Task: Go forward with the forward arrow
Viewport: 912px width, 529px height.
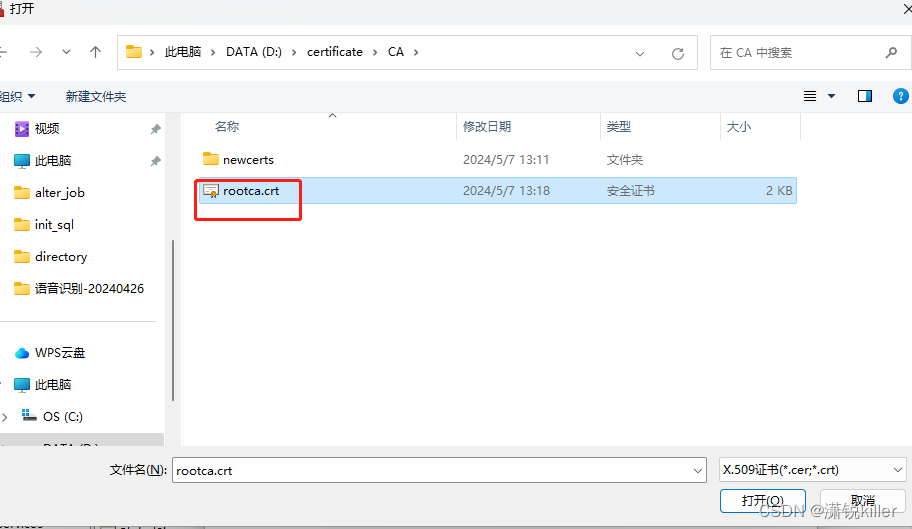Action: [36, 52]
